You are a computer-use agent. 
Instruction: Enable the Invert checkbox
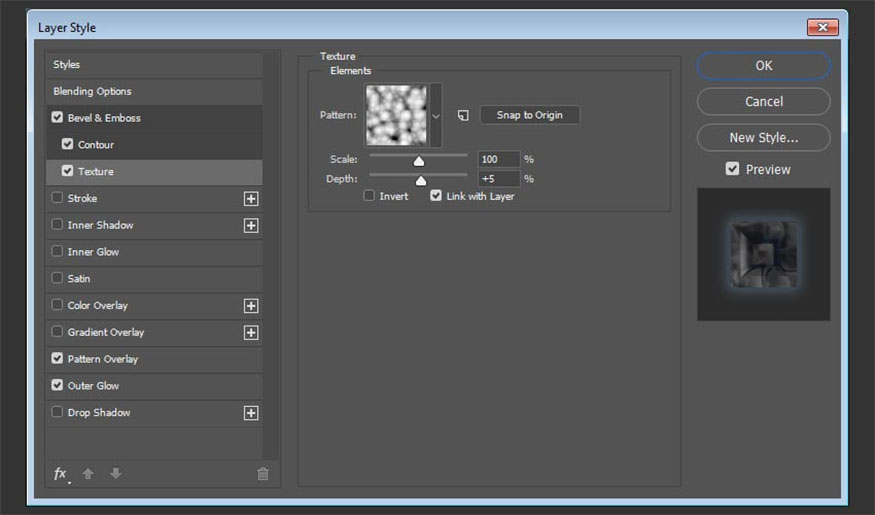coord(370,196)
